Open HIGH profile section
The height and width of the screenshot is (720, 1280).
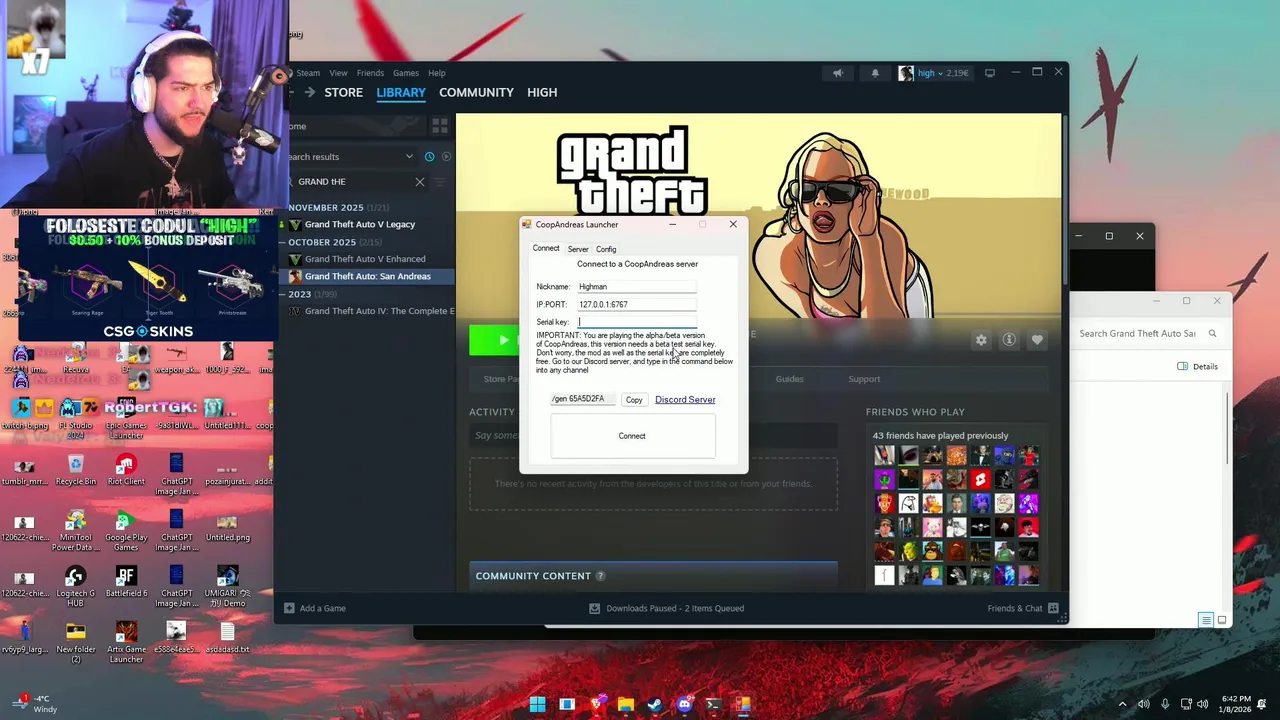[542, 92]
